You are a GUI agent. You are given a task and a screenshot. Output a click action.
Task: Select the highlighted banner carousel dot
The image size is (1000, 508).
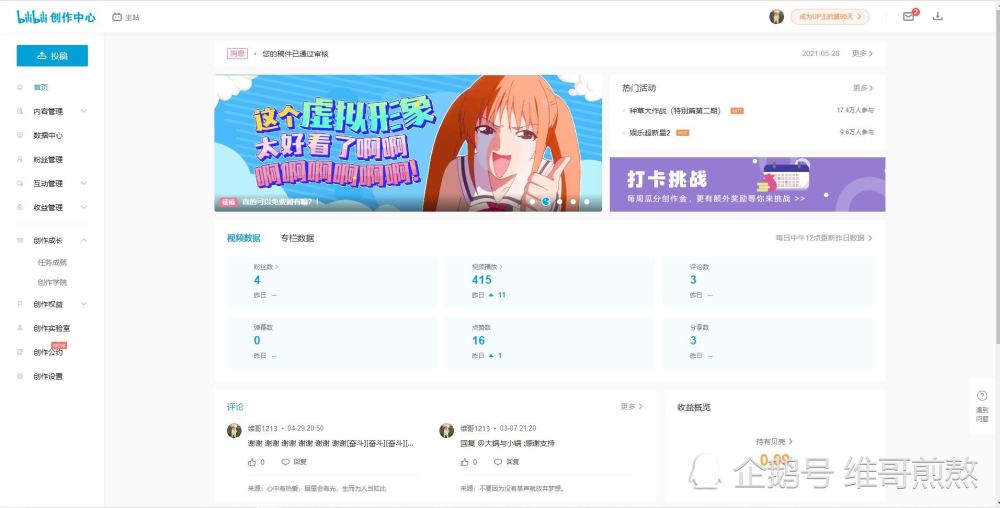point(546,201)
